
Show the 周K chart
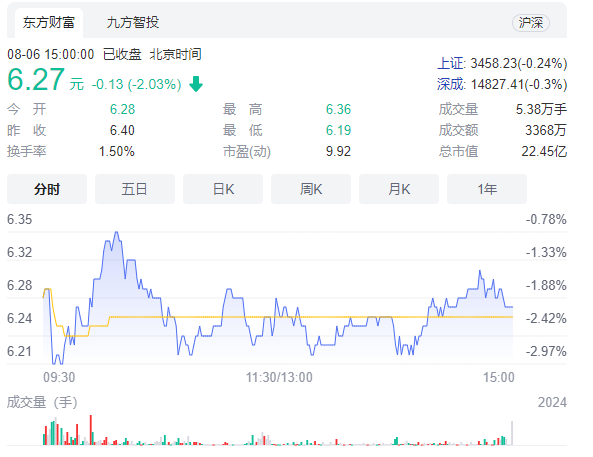pos(311,189)
